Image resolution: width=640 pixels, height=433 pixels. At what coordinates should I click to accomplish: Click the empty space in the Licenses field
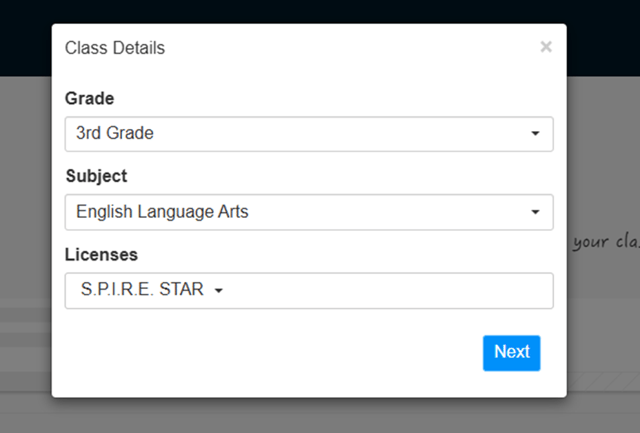(400, 291)
